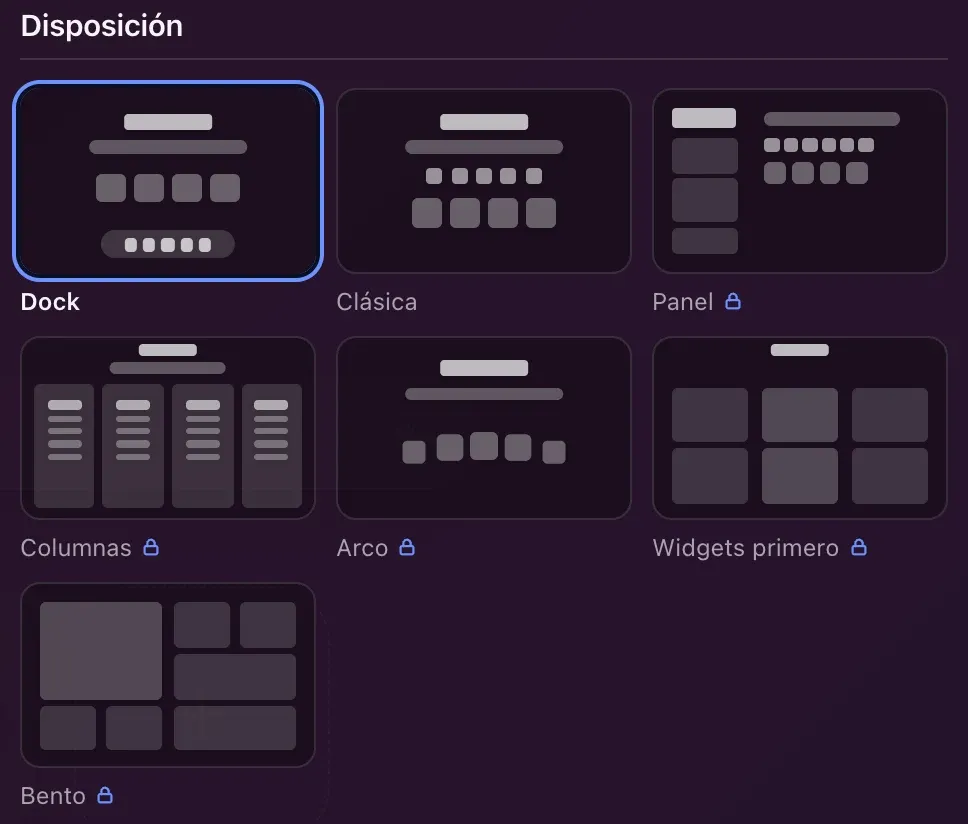Click the lock icon next to Arco
Image resolution: width=968 pixels, height=824 pixels.
coord(407,547)
